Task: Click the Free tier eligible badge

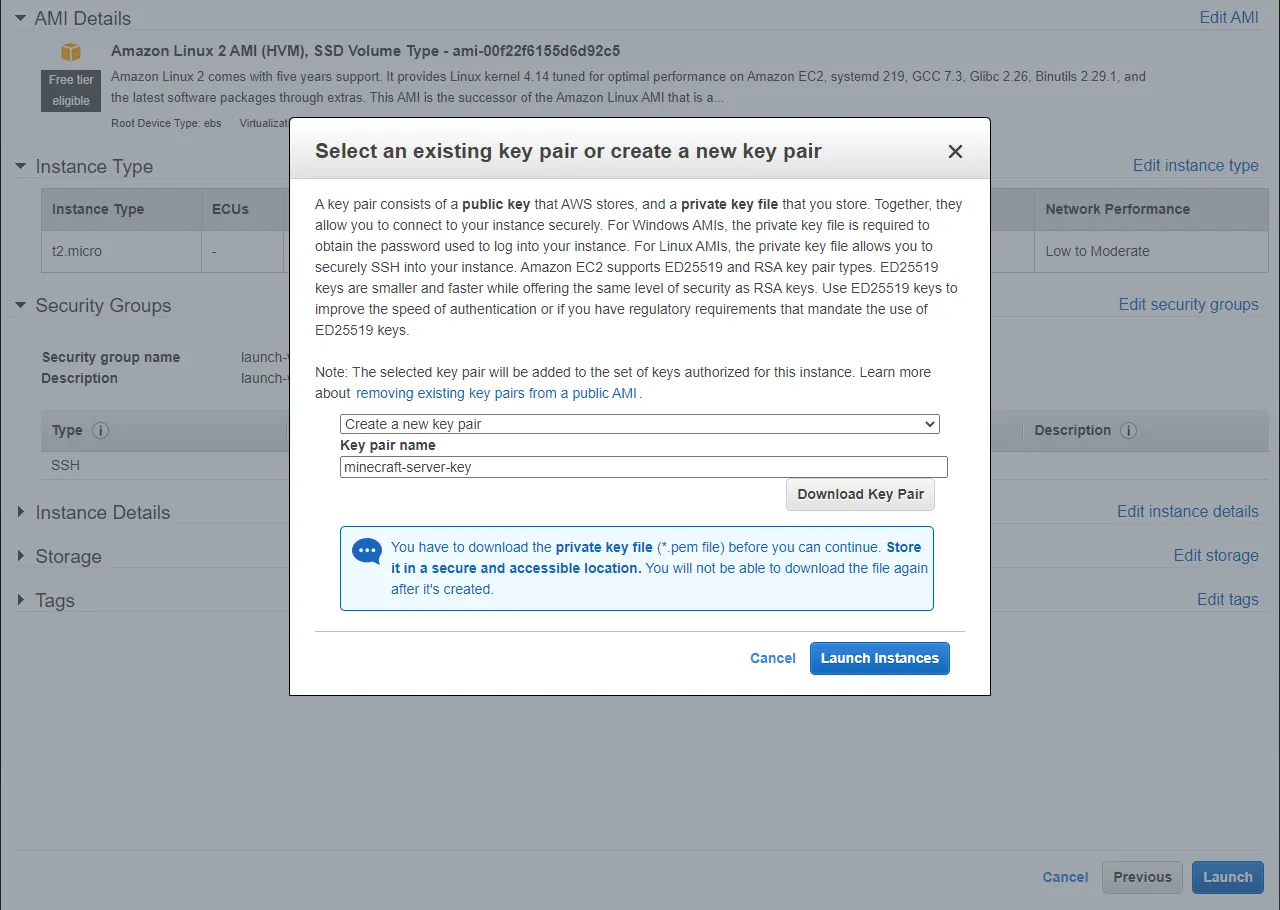Action: (71, 90)
